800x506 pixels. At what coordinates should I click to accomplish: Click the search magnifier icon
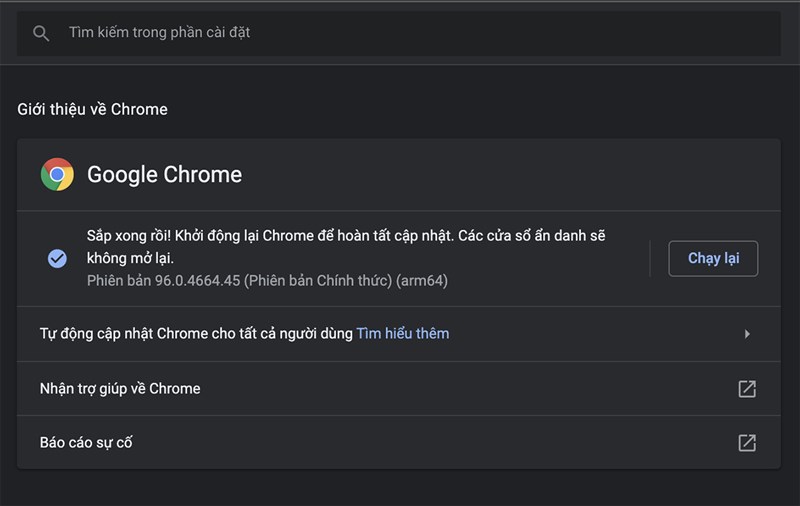pyautogui.click(x=41, y=33)
